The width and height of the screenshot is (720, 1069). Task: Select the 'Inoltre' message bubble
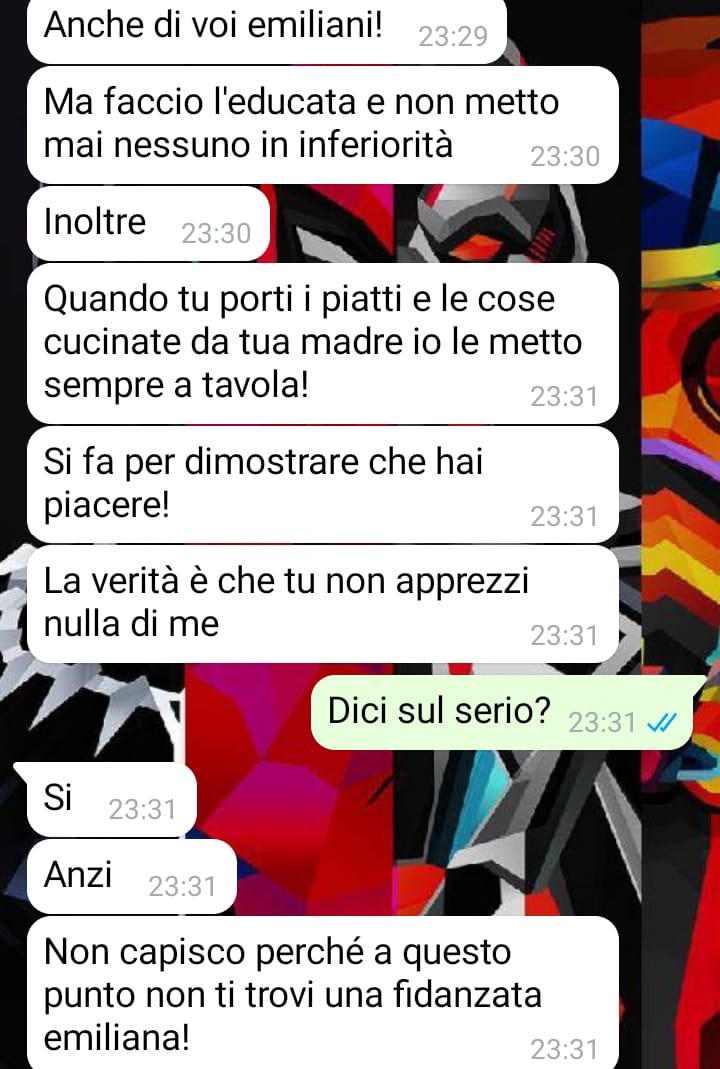click(x=149, y=223)
